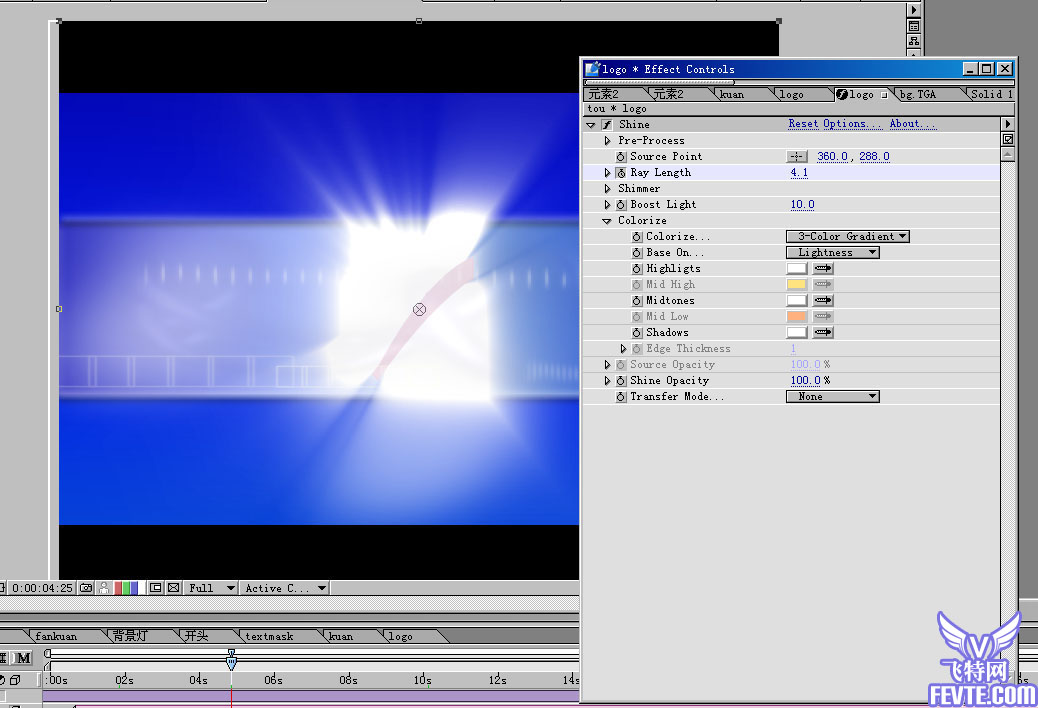The width and height of the screenshot is (1038, 708).
Task: Click the Mid Low eyedropper
Action: click(x=823, y=316)
